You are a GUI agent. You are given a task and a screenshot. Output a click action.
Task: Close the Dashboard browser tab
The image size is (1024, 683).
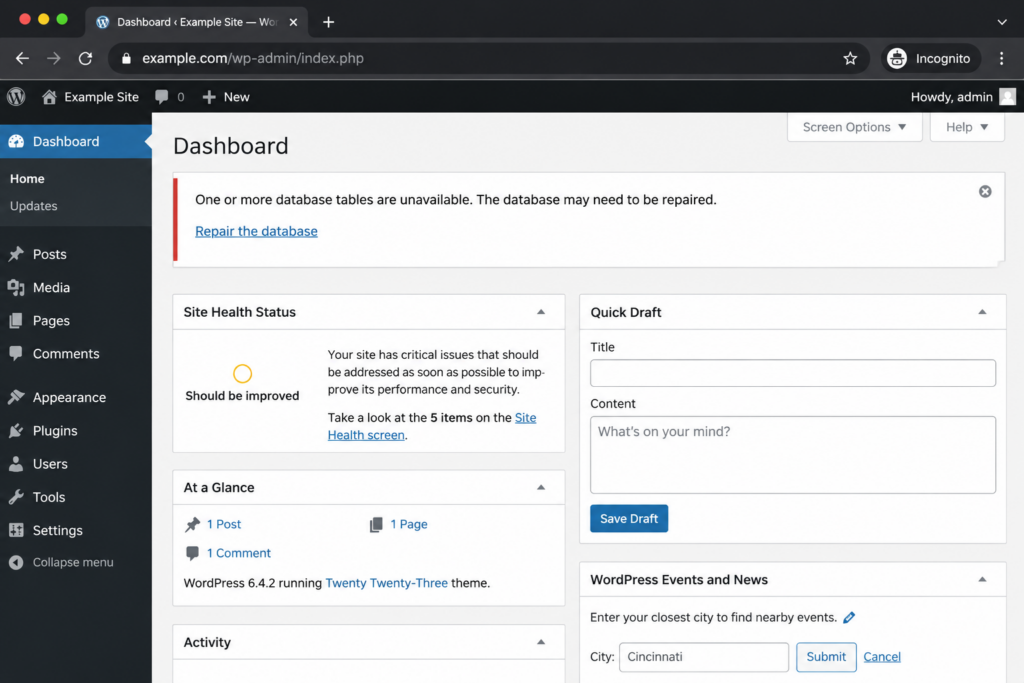tap(293, 22)
